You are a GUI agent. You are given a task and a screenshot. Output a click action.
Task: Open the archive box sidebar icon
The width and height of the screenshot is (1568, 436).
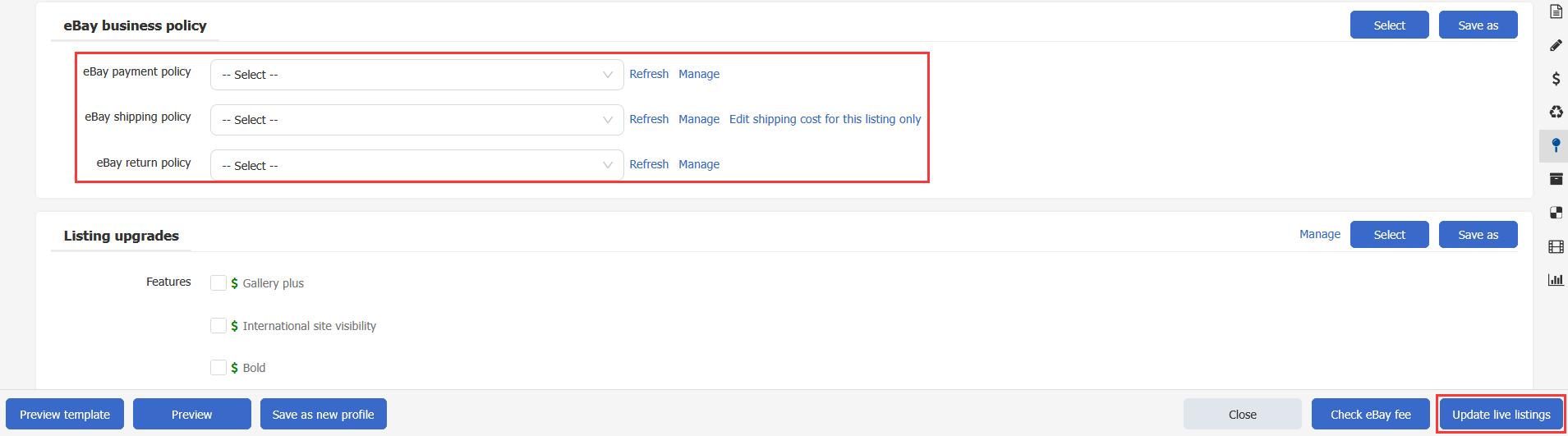point(1556,179)
